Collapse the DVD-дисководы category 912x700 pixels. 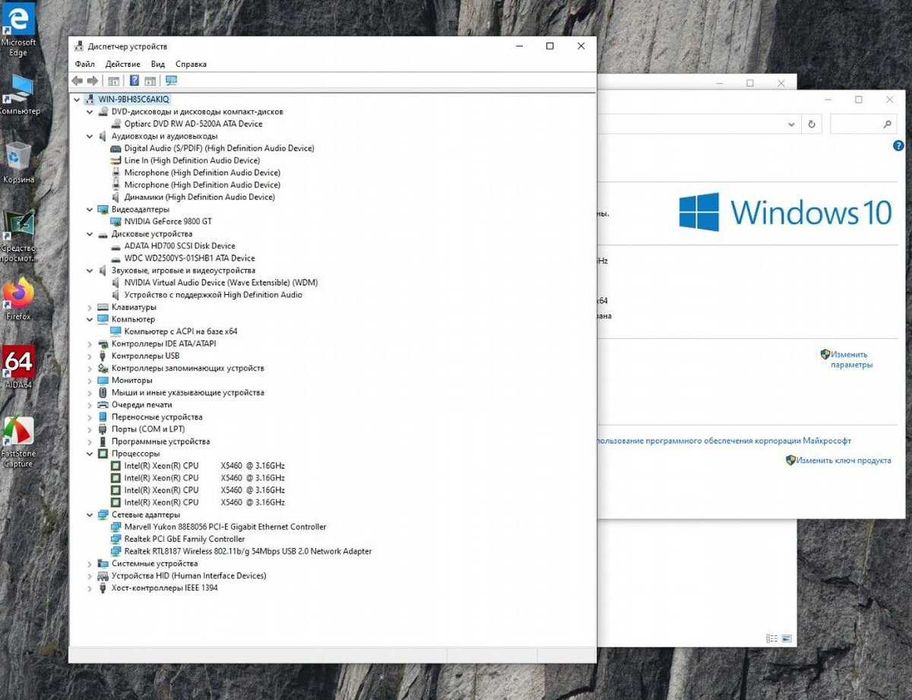coord(90,112)
